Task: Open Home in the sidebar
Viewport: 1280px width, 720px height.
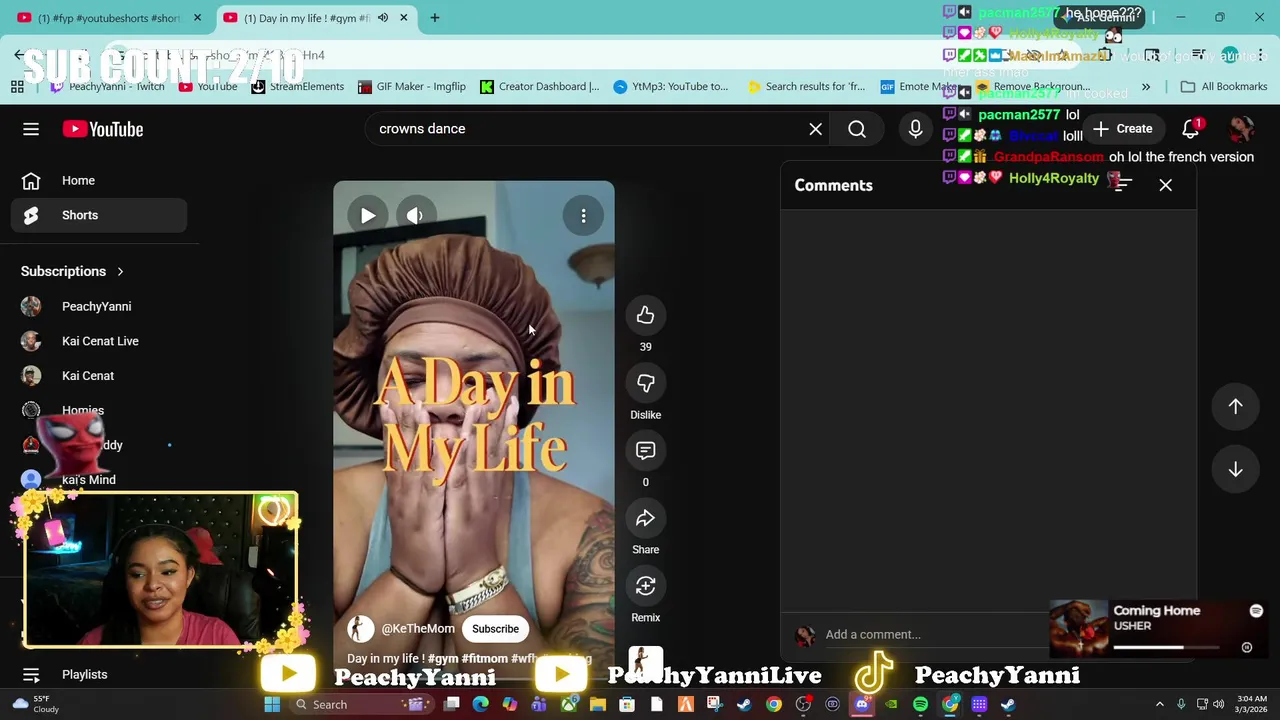Action: point(98,181)
